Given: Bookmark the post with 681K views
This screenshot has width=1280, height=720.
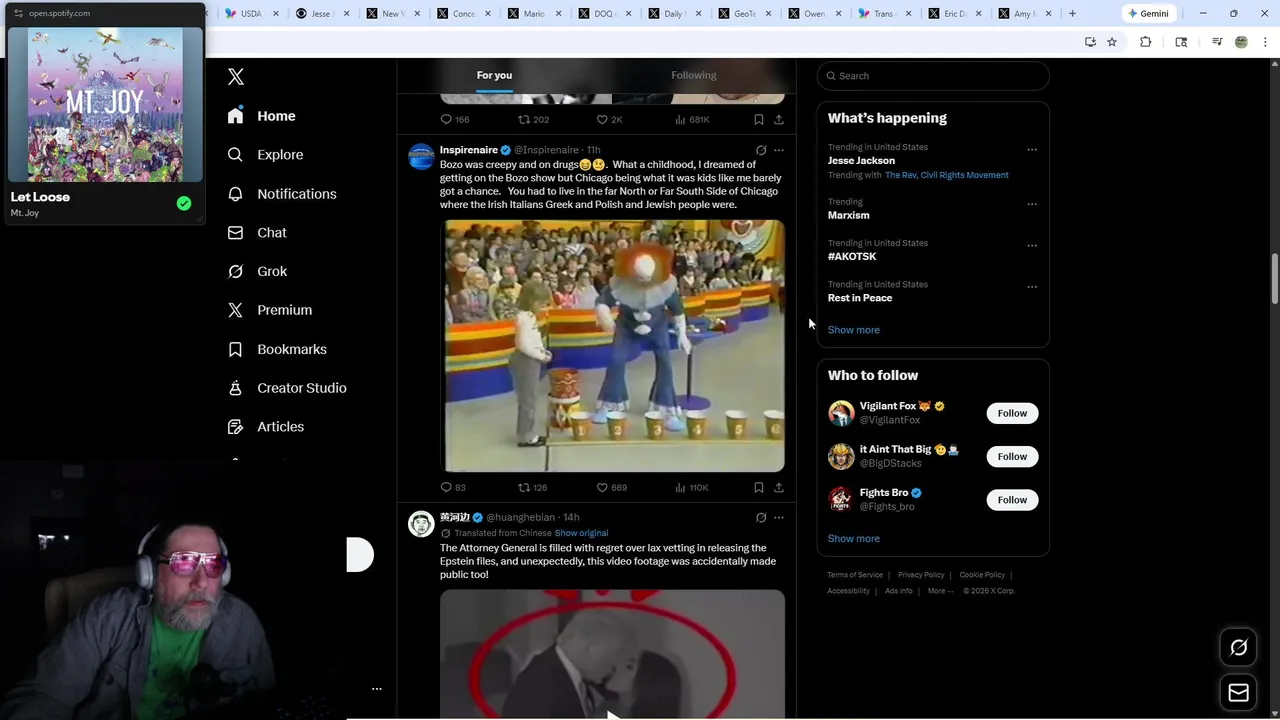Looking at the screenshot, I should (759, 119).
